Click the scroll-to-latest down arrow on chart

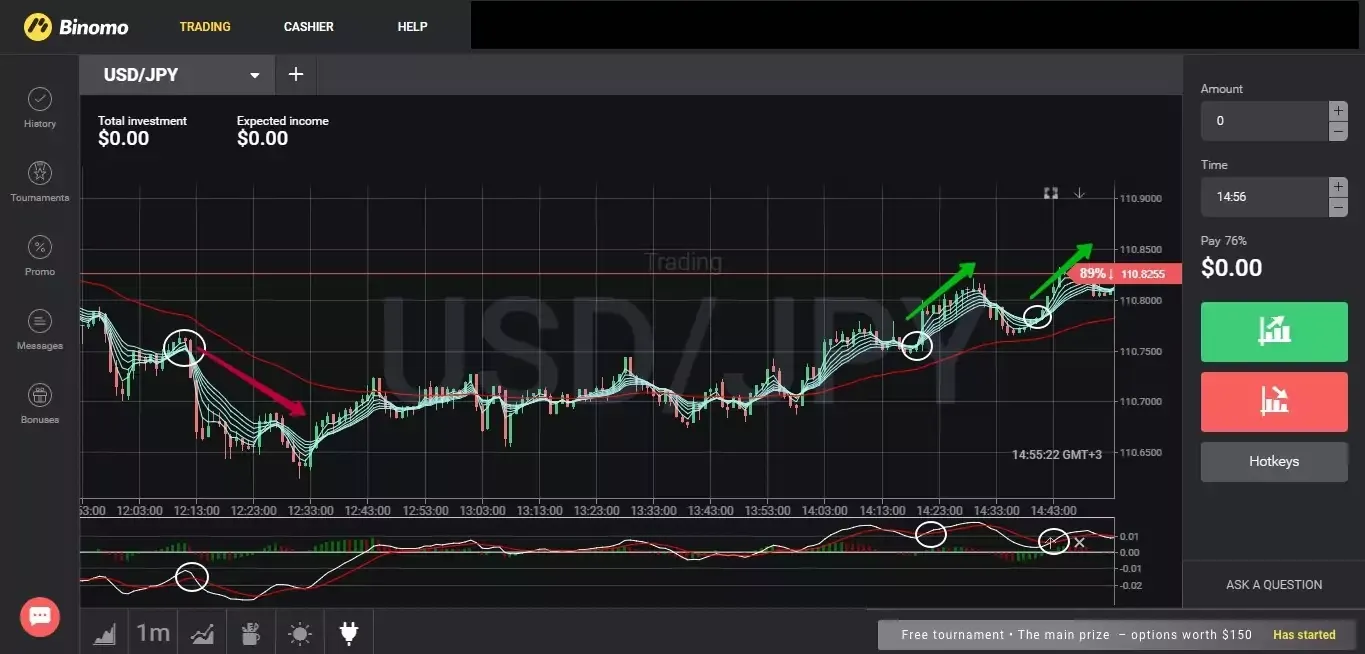1079,193
